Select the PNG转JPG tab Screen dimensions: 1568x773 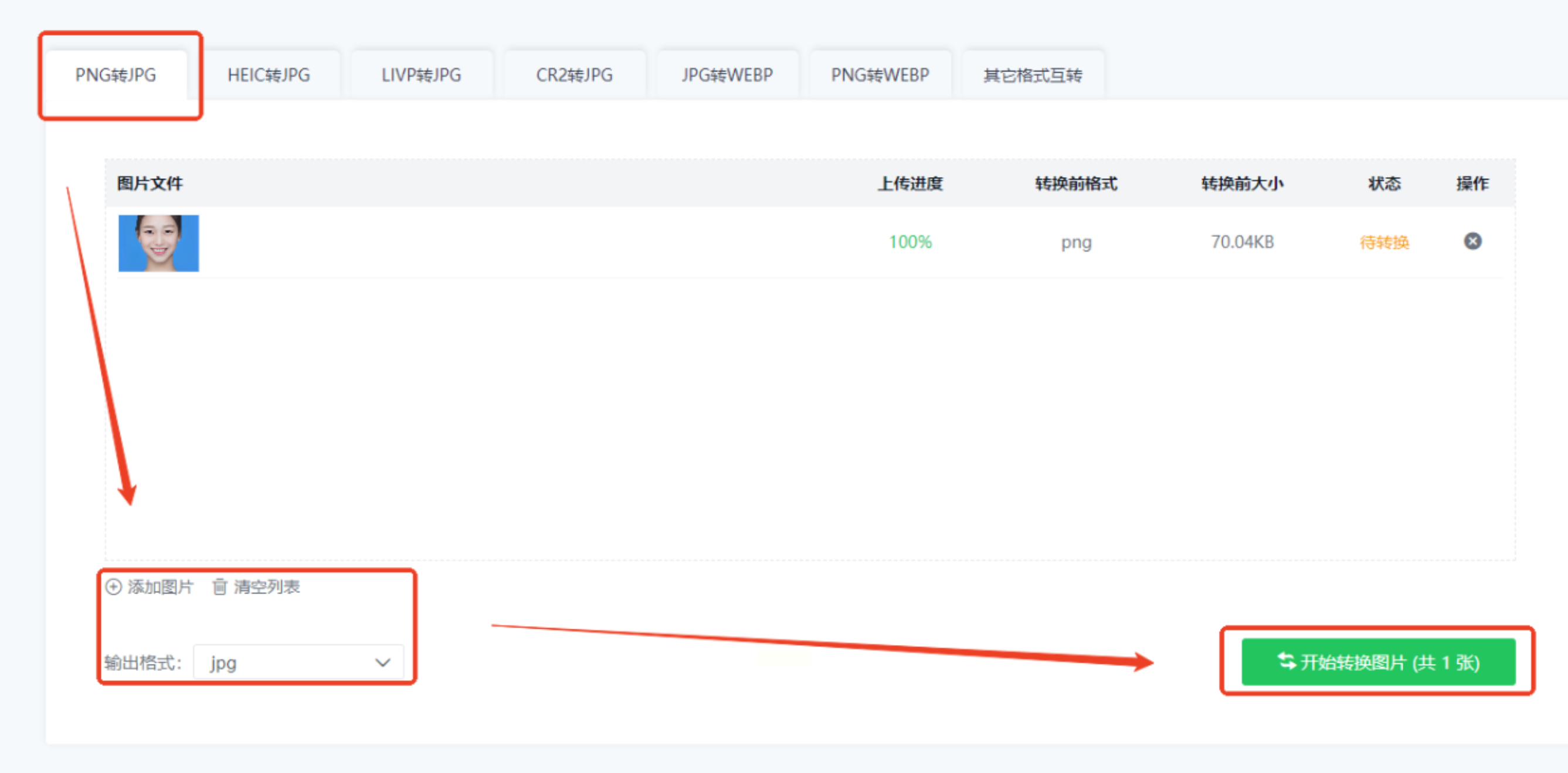[116, 75]
